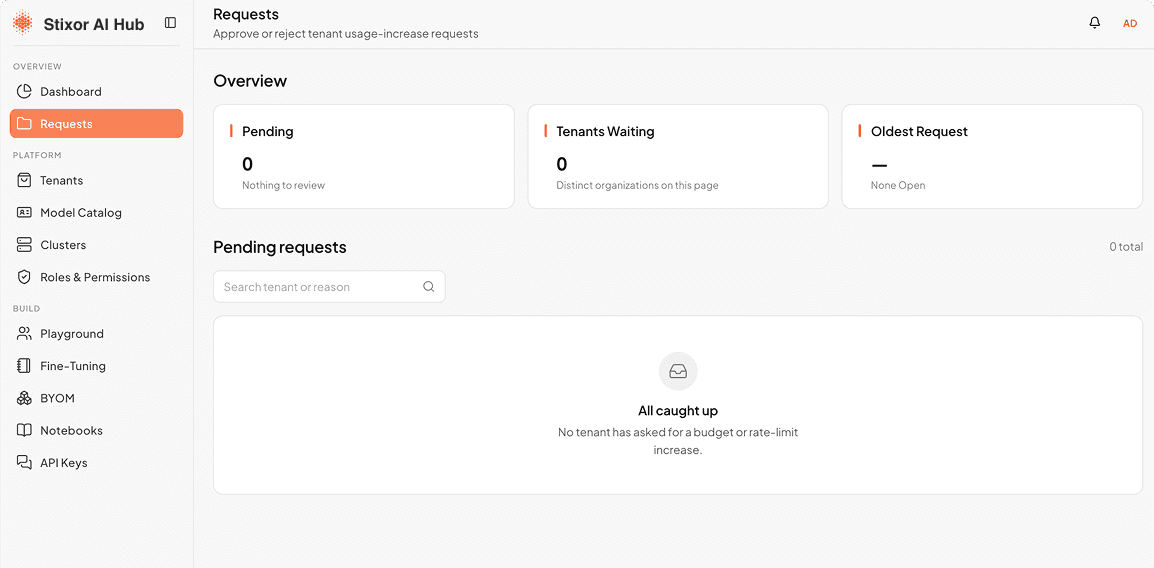
Task: Click the Clusters server icon
Action: (24, 245)
